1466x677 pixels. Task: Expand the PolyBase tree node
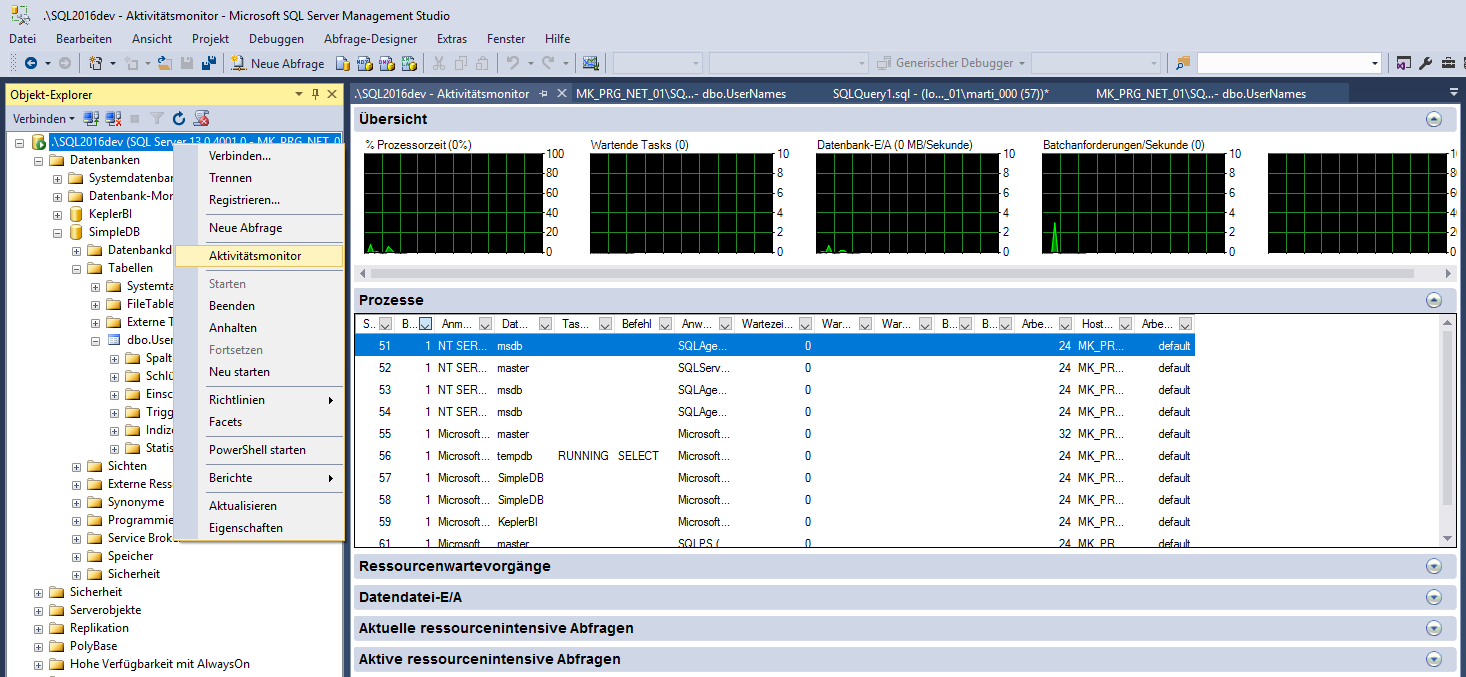[x=39, y=646]
